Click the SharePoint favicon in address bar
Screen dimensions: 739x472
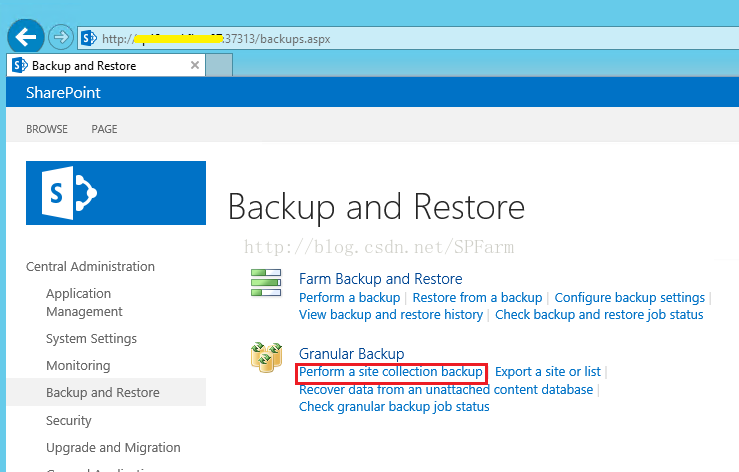tap(89, 38)
